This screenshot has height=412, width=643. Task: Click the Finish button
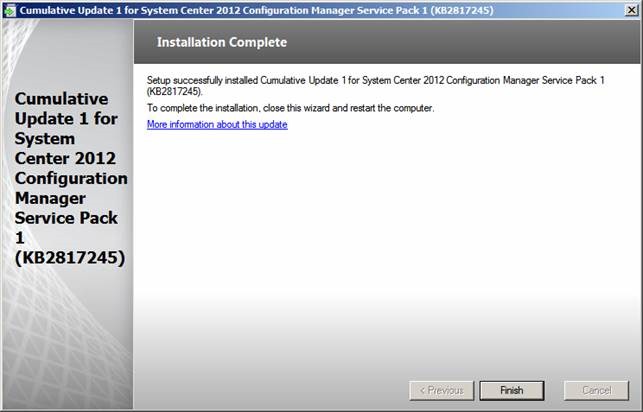(512, 390)
